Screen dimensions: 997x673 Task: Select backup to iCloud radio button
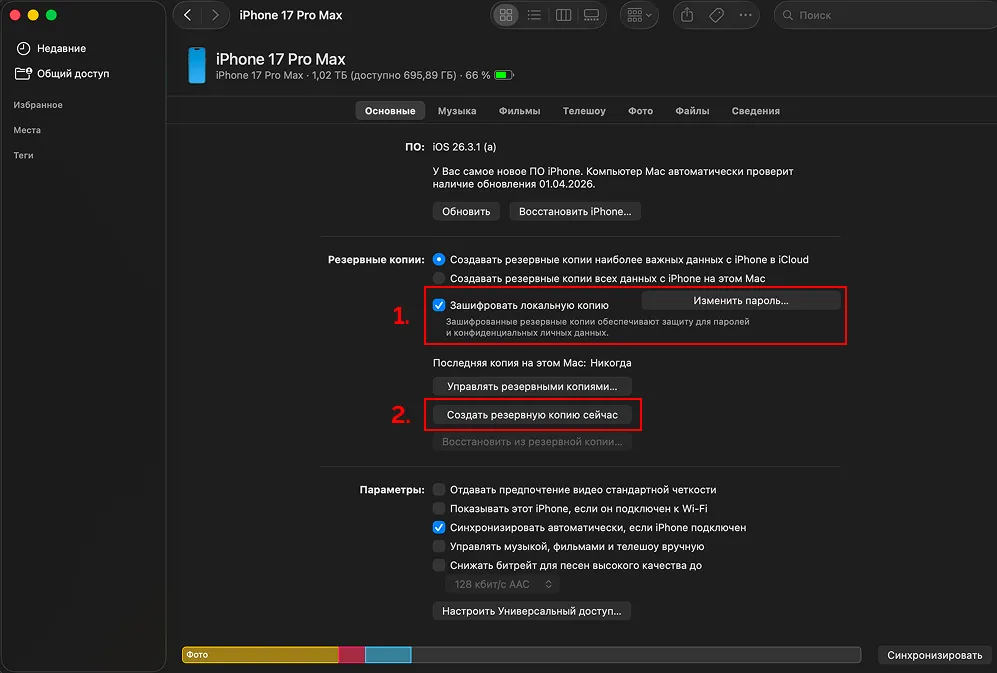(439, 260)
